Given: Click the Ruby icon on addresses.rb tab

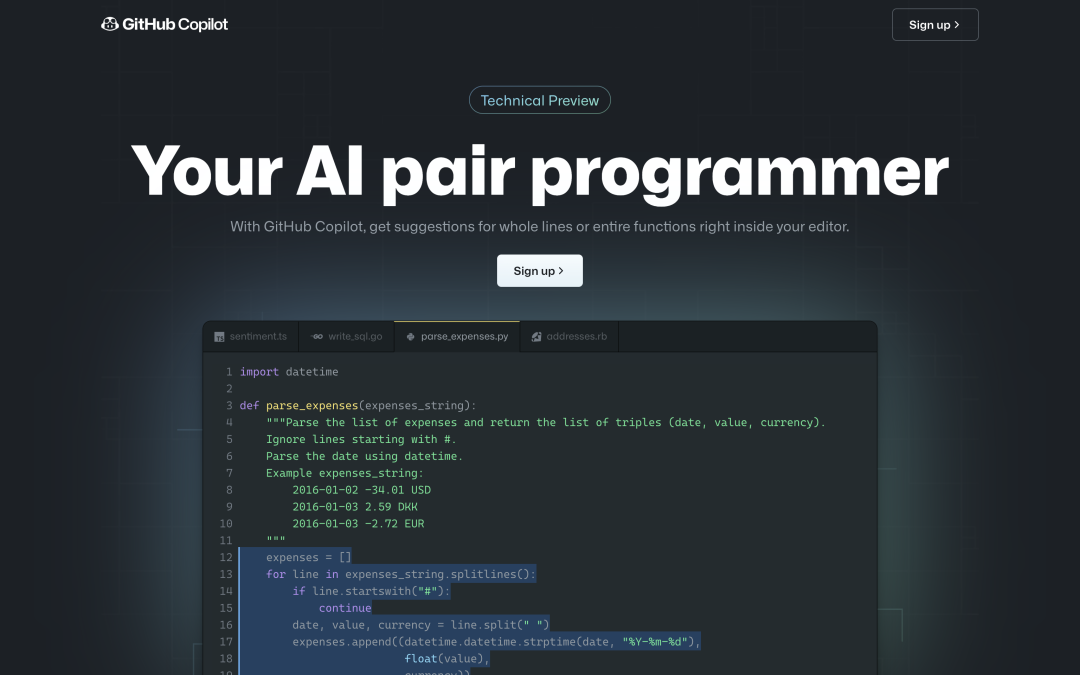Looking at the screenshot, I should pyautogui.click(x=537, y=336).
